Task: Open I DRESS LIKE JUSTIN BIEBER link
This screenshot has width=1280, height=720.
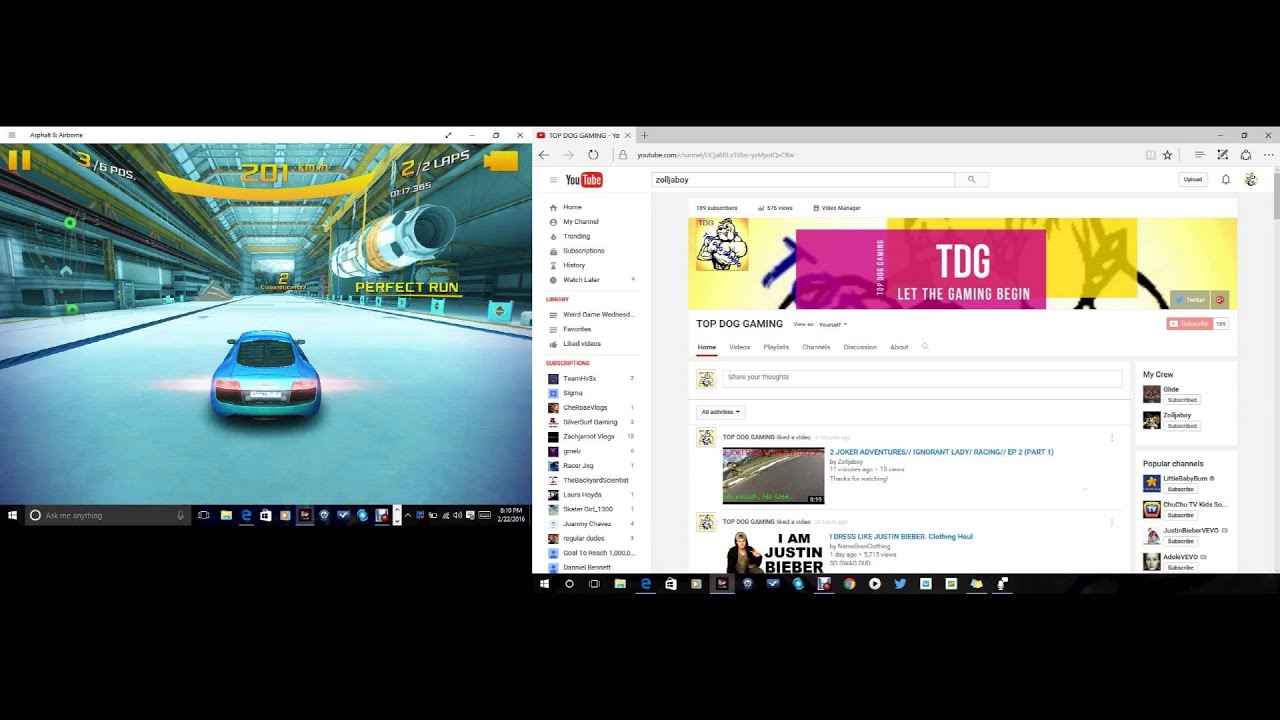Action: tap(901, 536)
